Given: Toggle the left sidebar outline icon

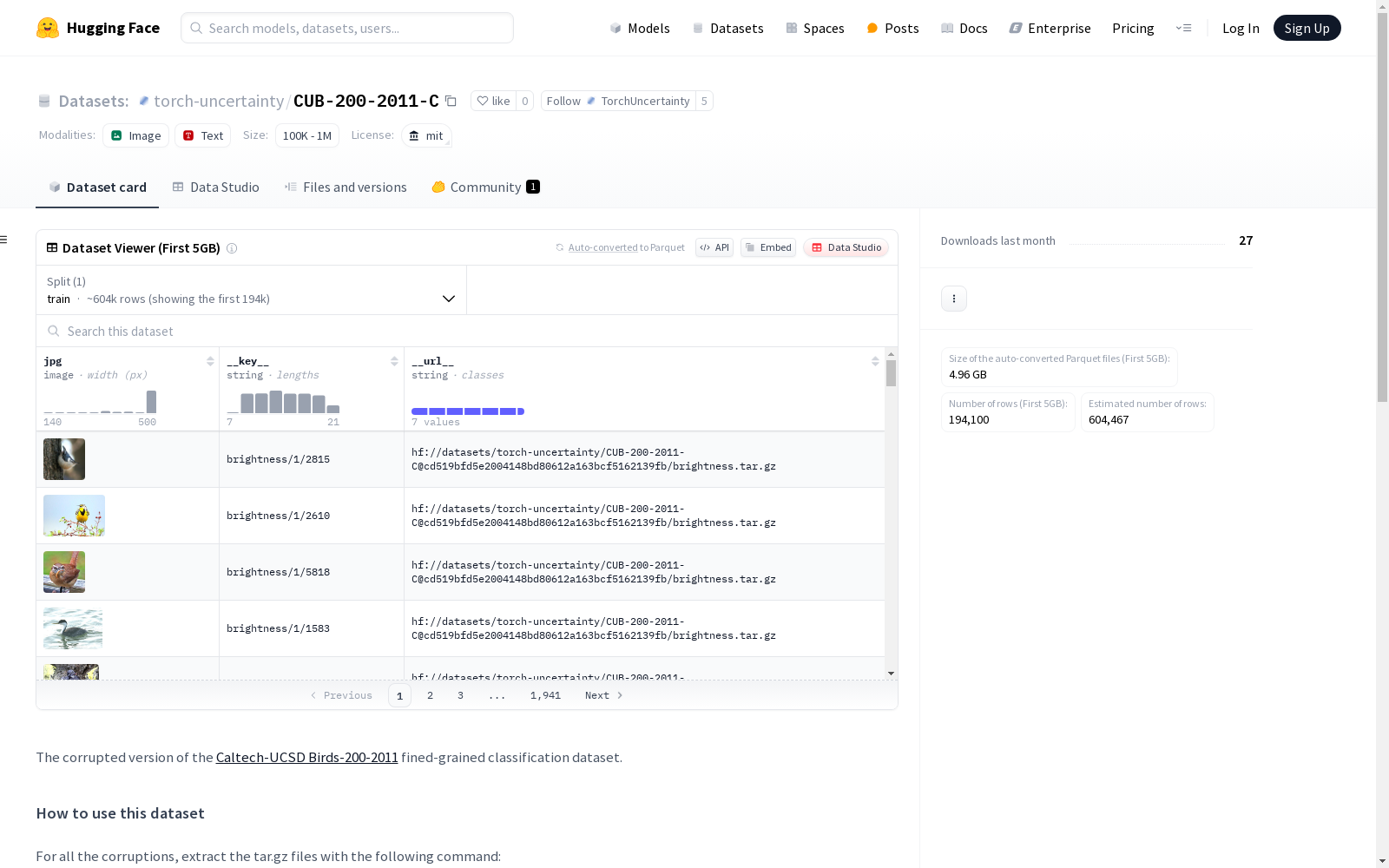Looking at the screenshot, I should [4, 240].
